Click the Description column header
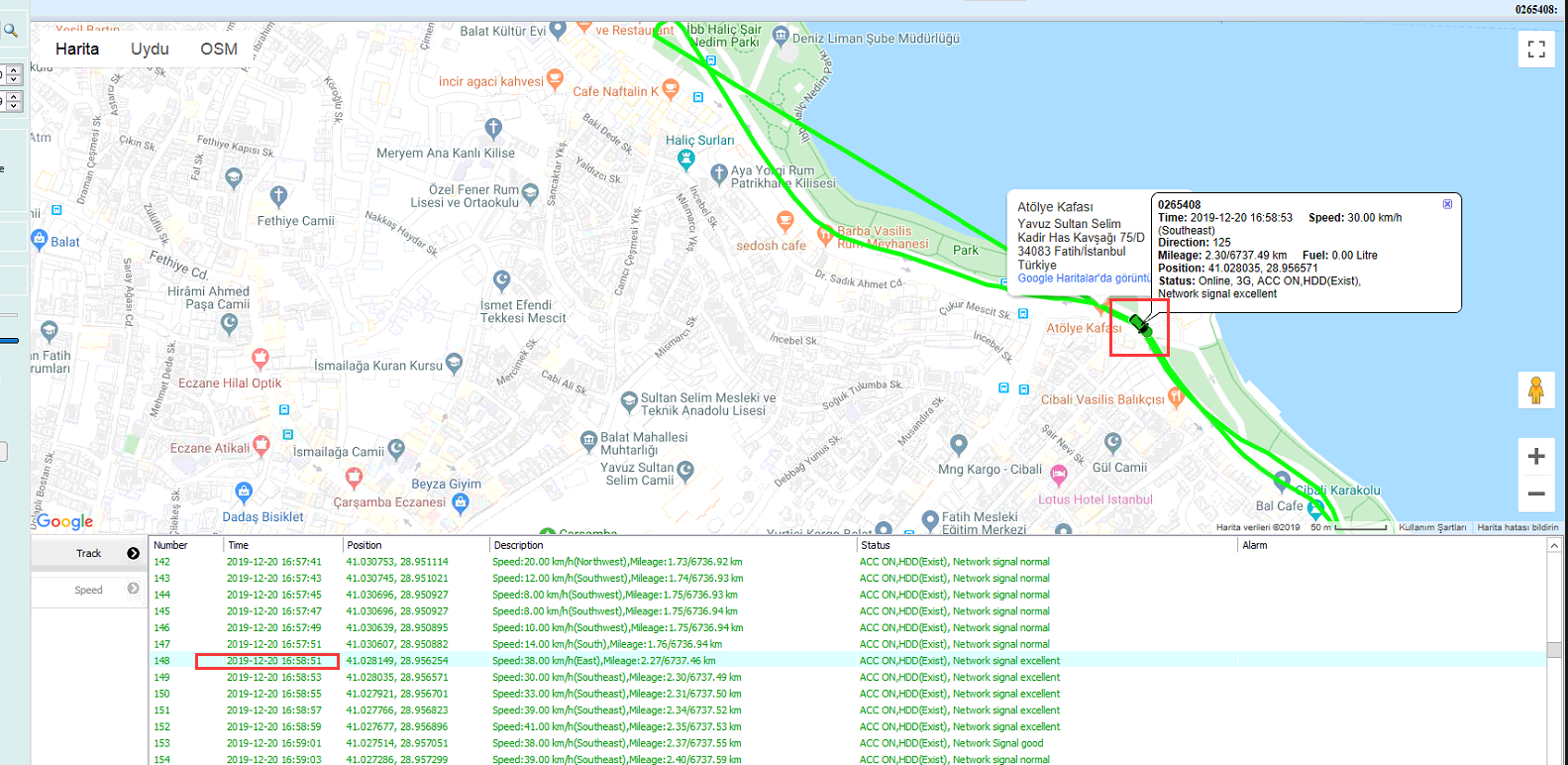1568x765 pixels. 674,545
